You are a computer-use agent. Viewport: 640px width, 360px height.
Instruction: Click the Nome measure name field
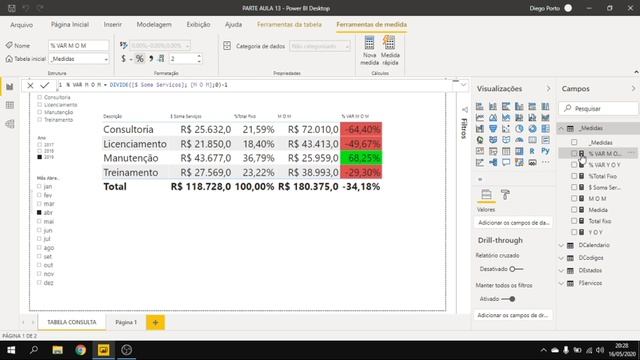coord(79,45)
